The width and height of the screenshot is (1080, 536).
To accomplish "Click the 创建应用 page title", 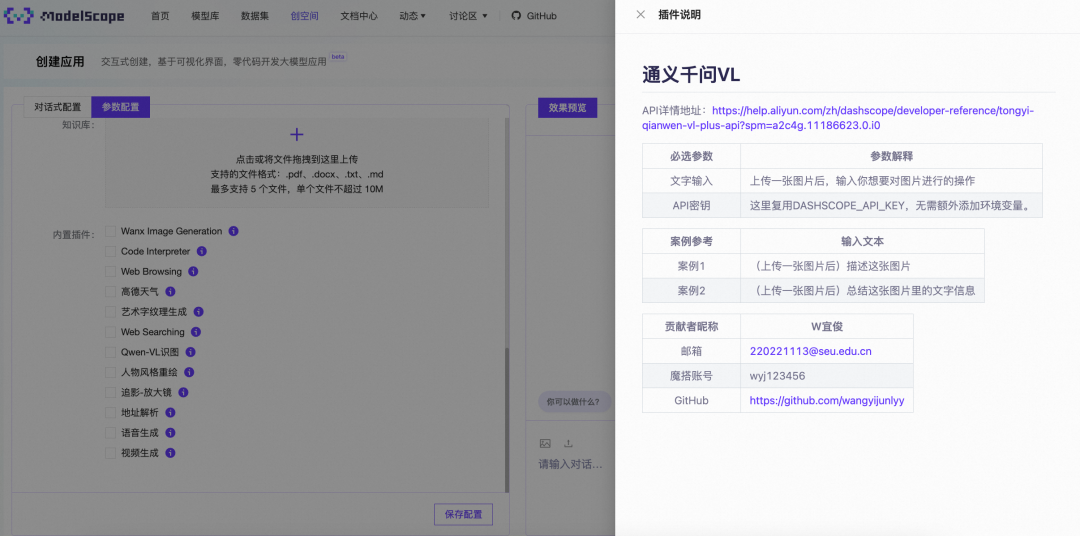I will (x=60, y=62).
